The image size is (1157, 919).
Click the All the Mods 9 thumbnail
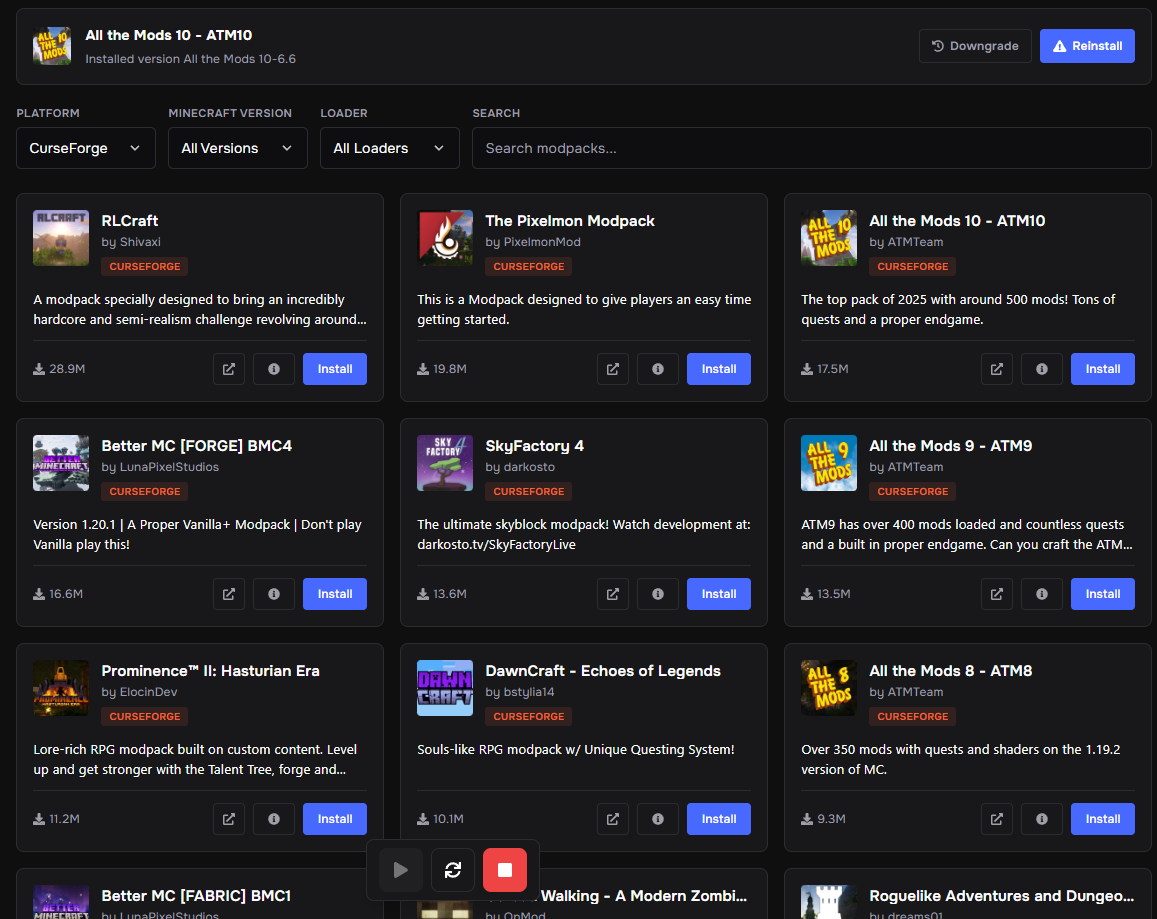tap(829, 463)
